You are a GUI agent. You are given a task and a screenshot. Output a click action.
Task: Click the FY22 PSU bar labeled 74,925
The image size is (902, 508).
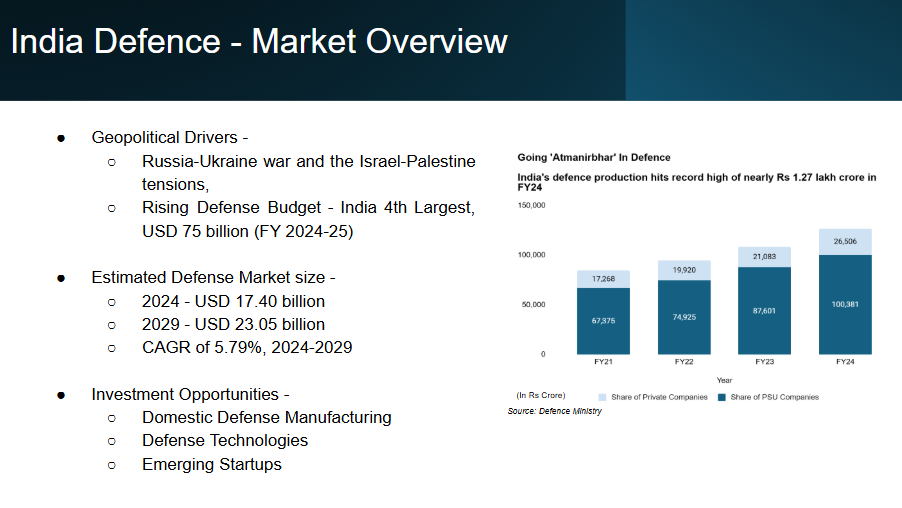coord(684,317)
